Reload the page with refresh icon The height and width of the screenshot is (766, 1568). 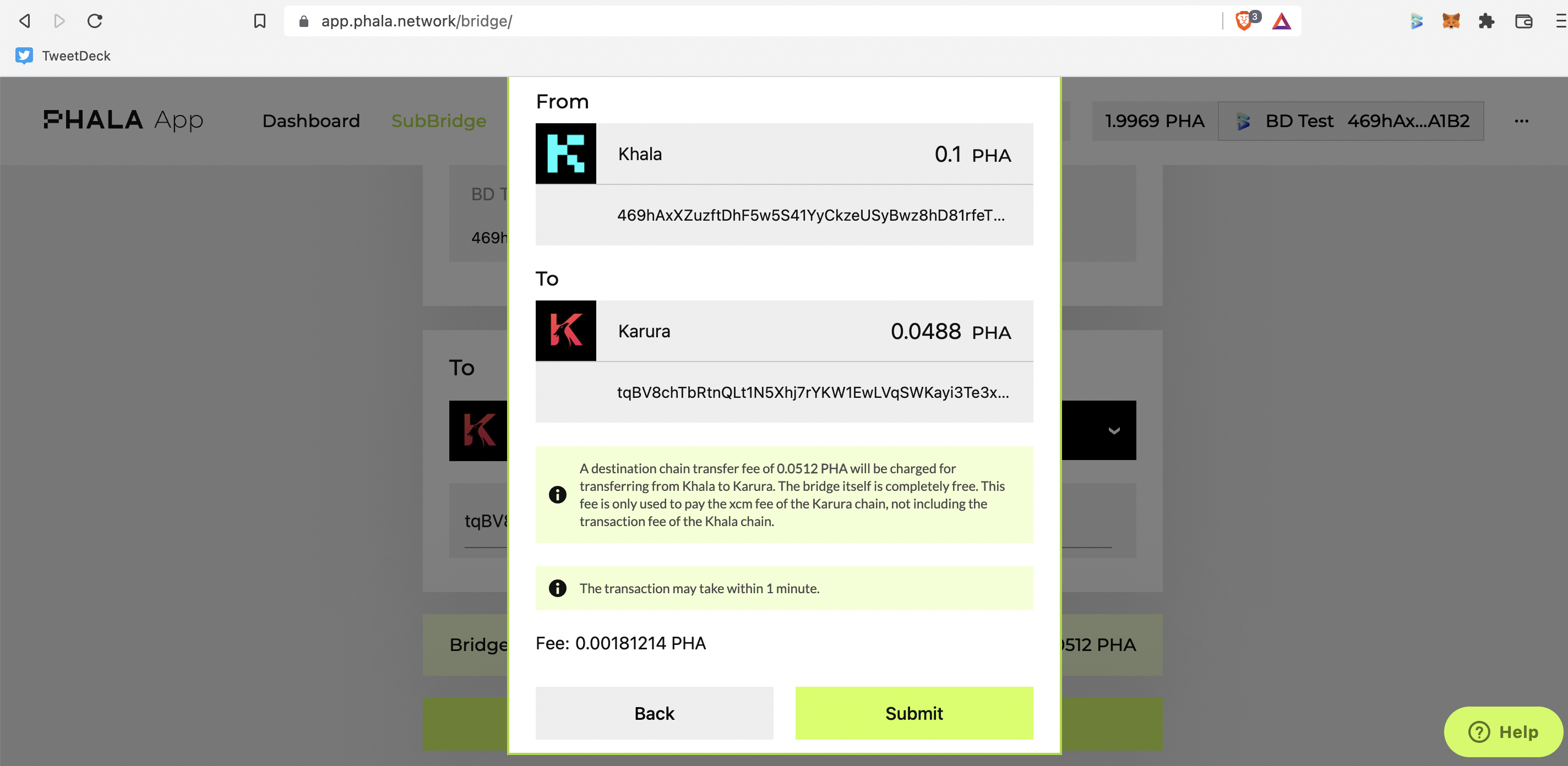pyautogui.click(x=94, y=21)
